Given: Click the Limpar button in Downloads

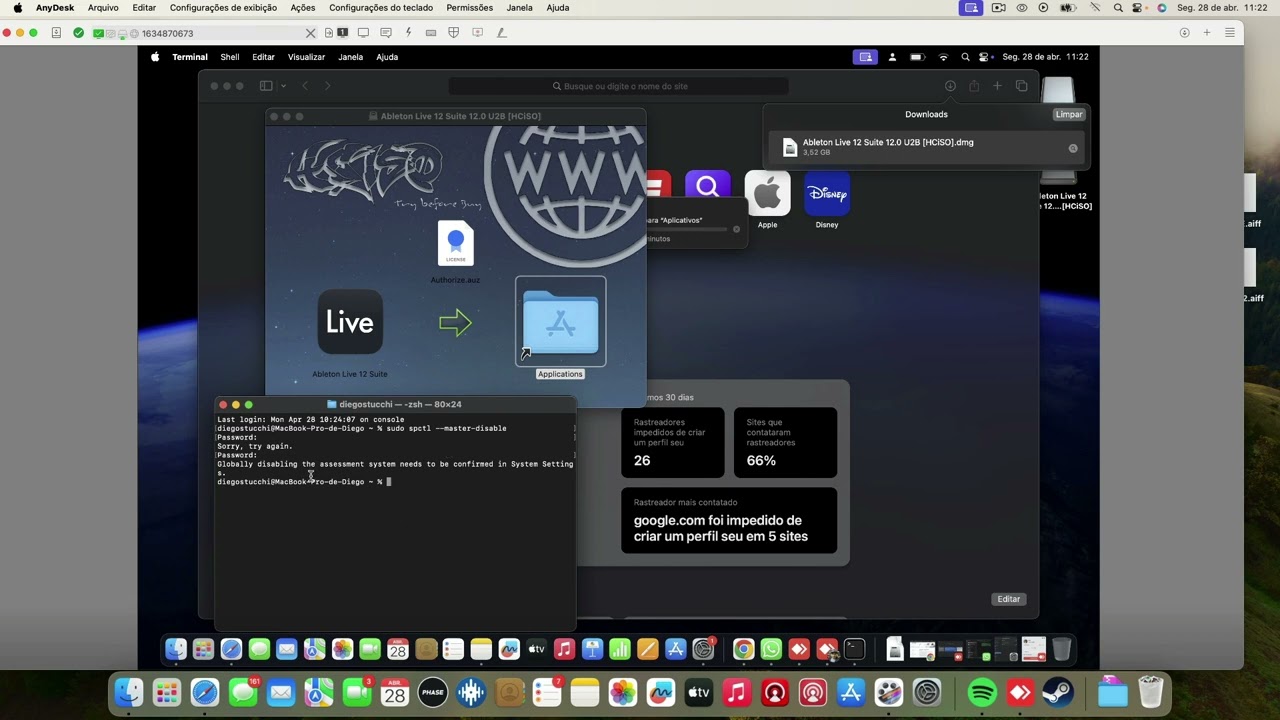Looking at the screenshot, I should click(x=1069, y=114).
